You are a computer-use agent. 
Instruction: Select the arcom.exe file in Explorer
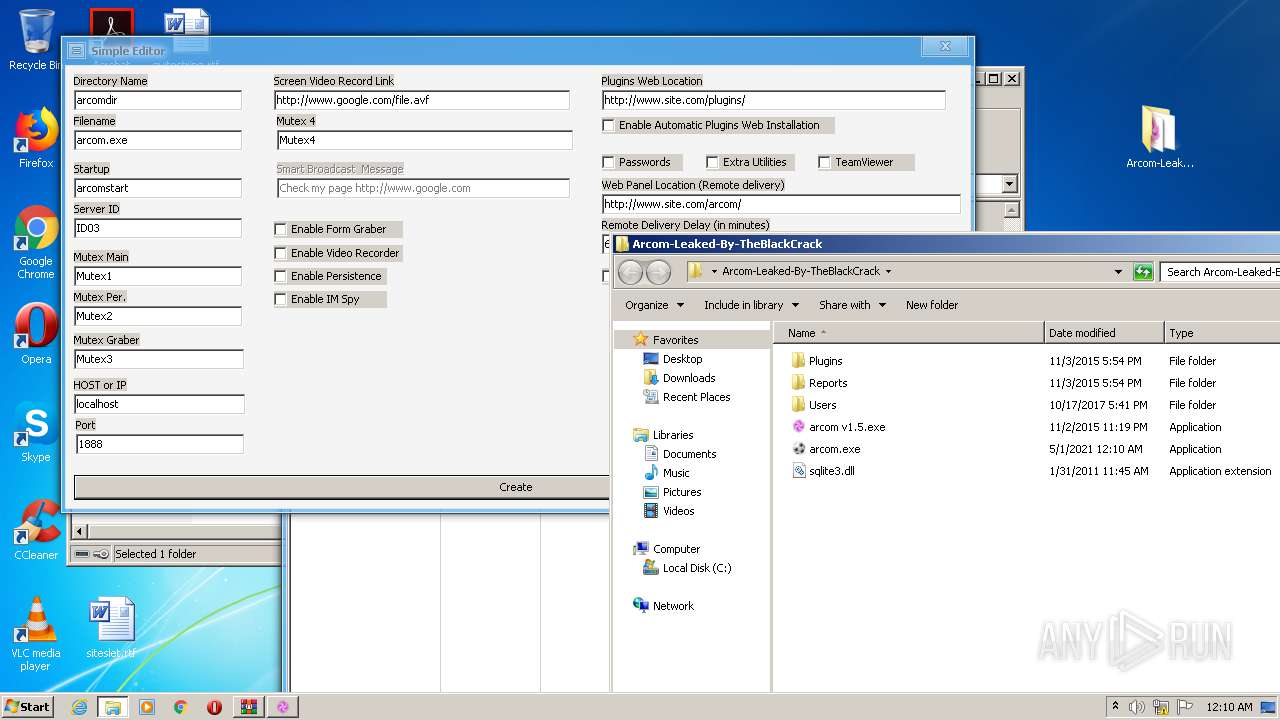834,449
